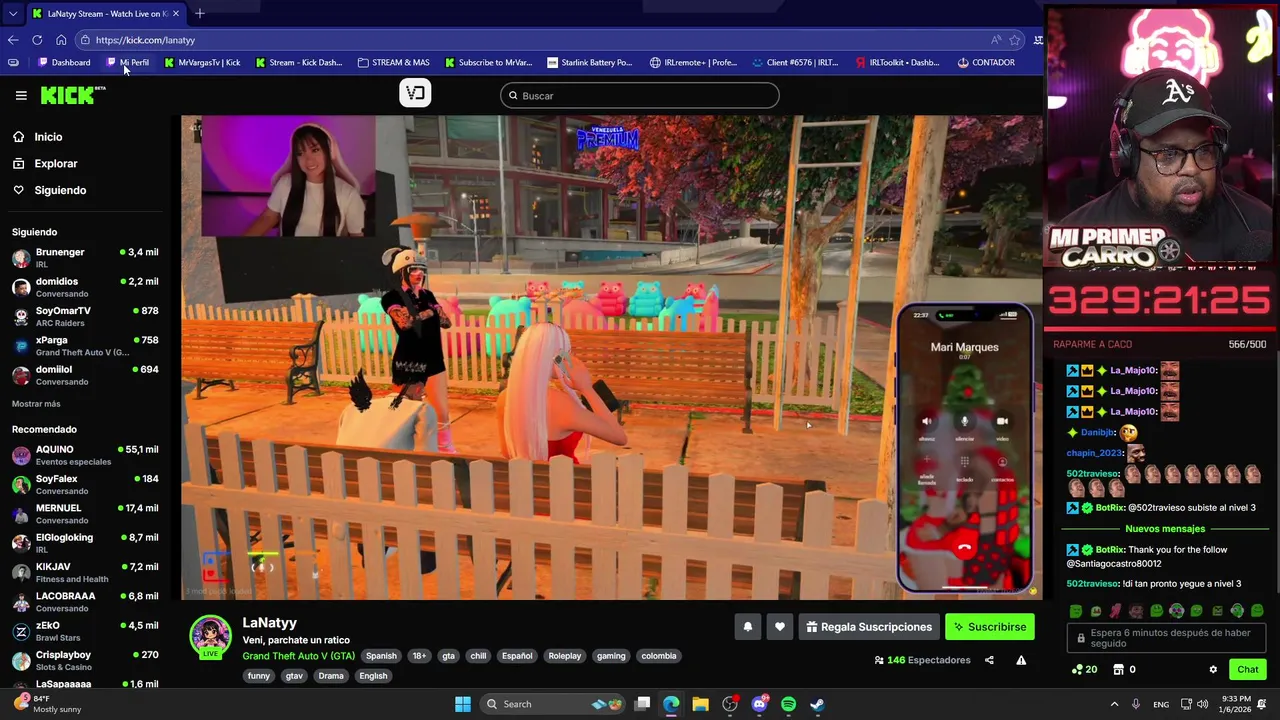This screenshot has height=720, width=1280.
Task: Open the CONTADOR bookmark
Action: 986,62
